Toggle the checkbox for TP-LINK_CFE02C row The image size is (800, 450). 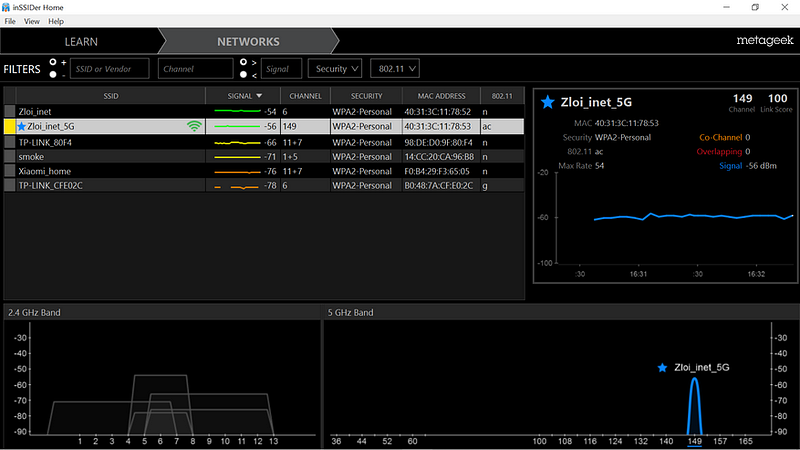pos(10,186)
